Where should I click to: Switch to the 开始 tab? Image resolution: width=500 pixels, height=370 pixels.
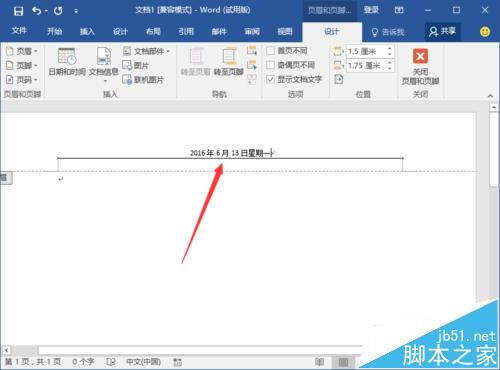coord(54,31)
